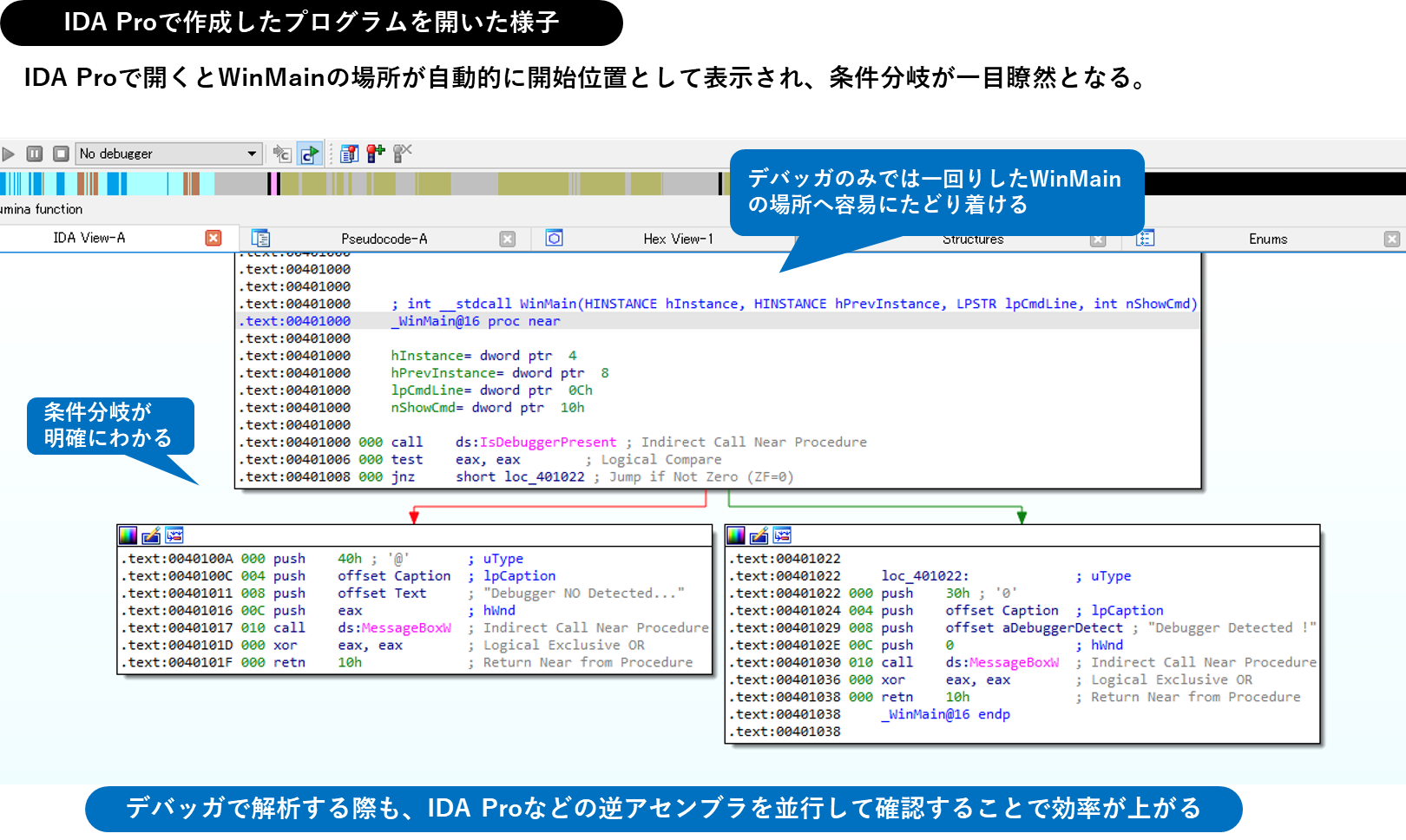The width and height of the screenshot is (1406, 840).
Task: Click the cyan region in the navigation band
Action: 148,183
